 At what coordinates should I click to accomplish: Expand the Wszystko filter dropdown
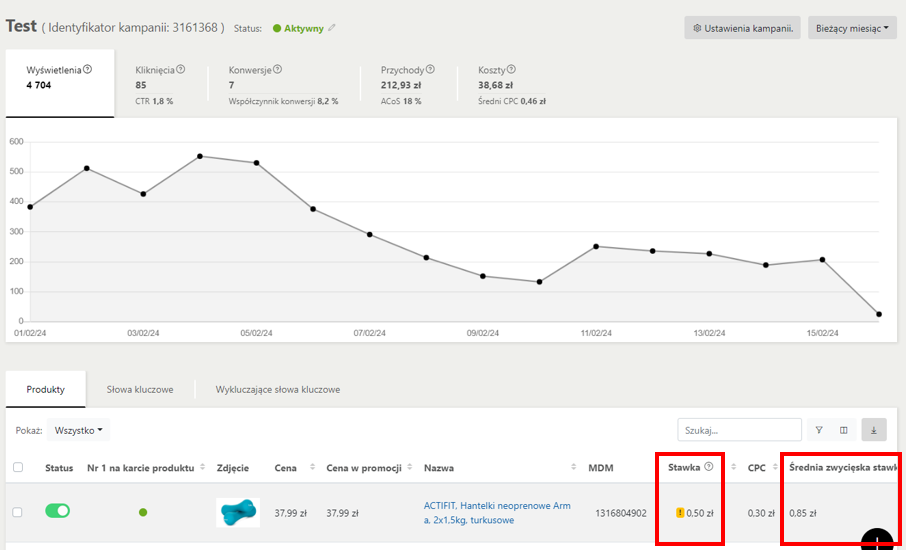(79, 430)
